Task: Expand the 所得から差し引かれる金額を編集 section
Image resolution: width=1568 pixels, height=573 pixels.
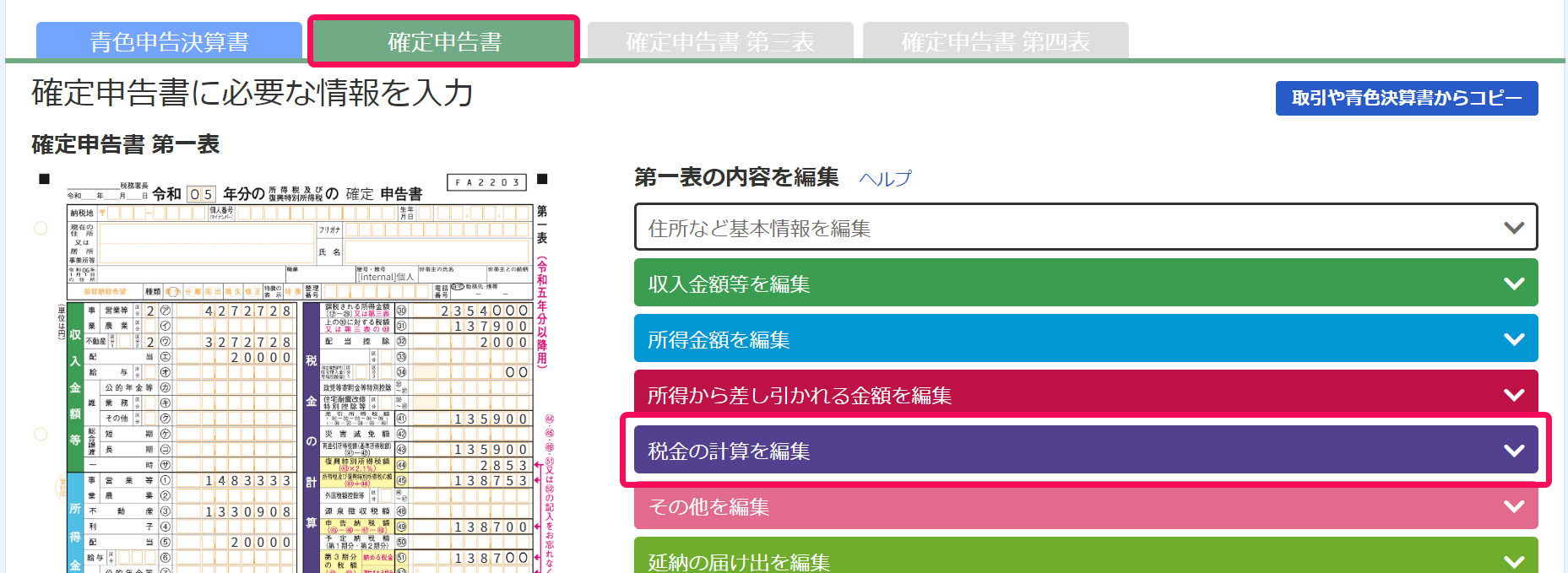Action: (1086, 394)
